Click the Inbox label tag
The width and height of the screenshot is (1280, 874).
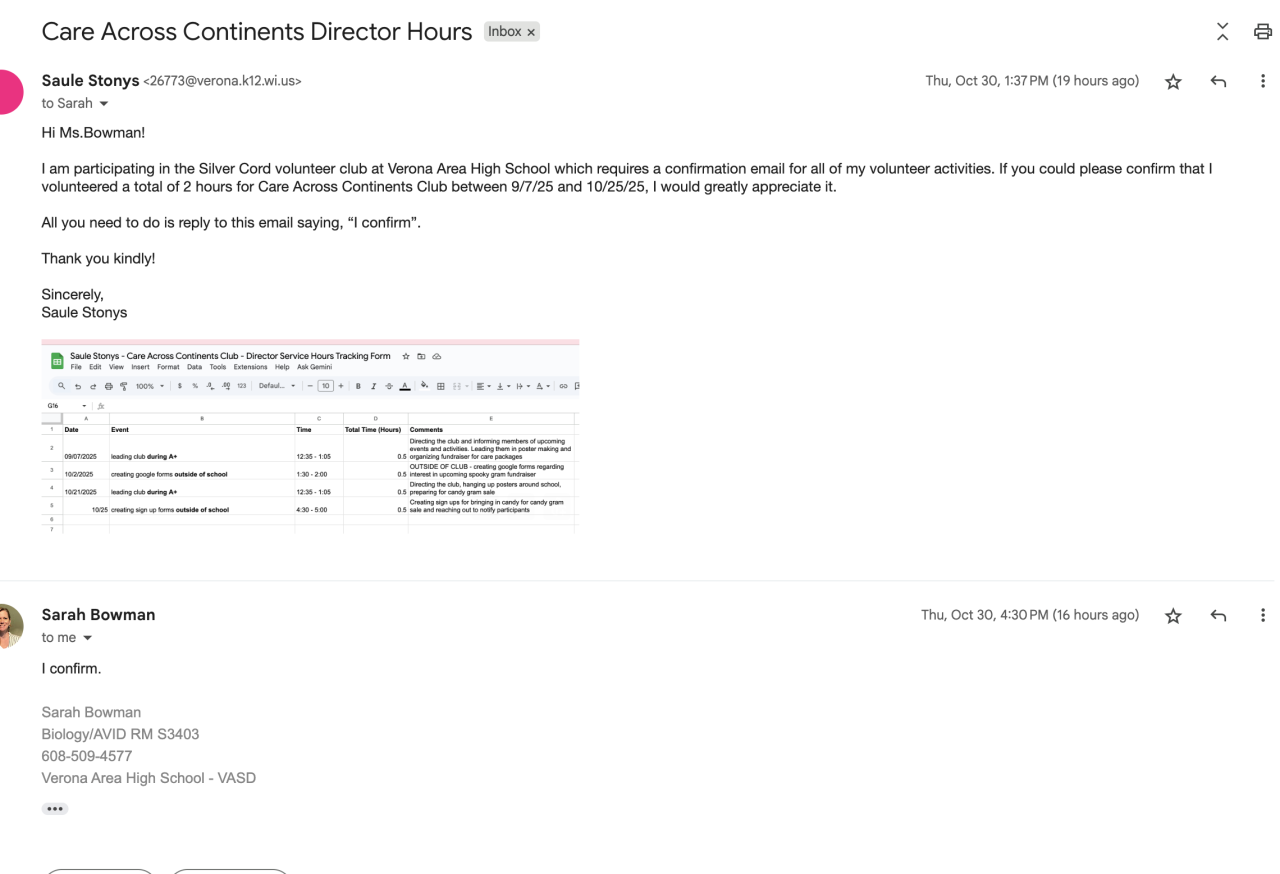tap(504, 32)
